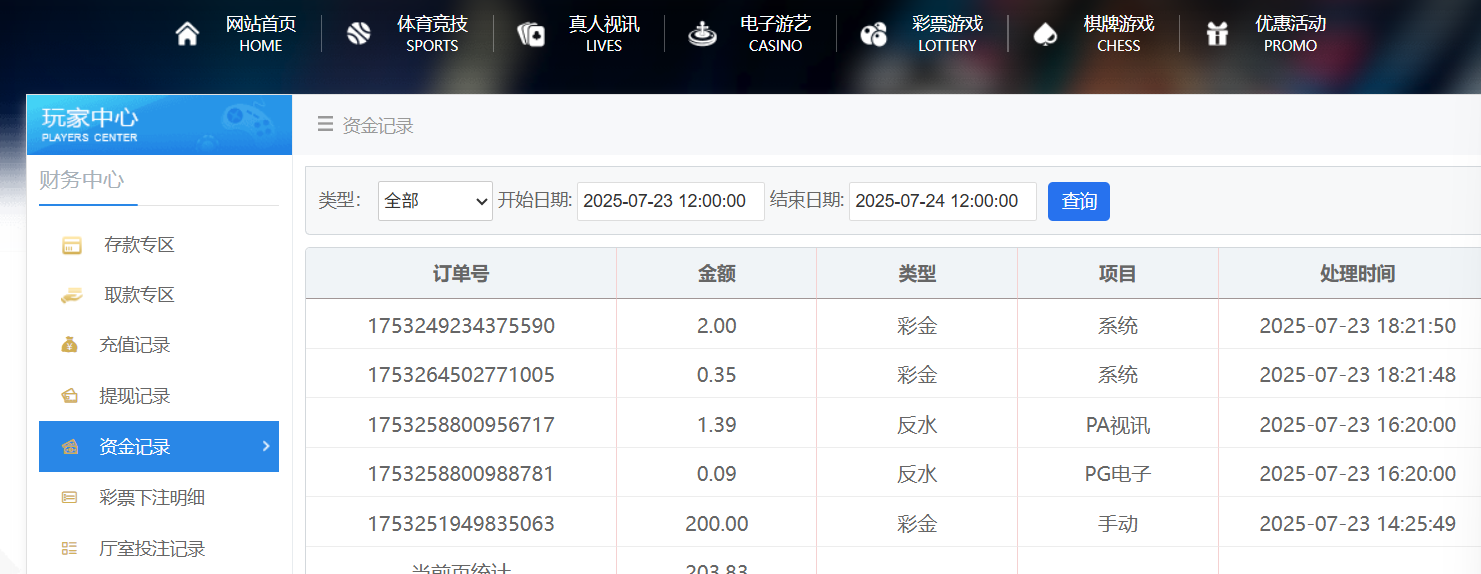Click the 开始日期 start date field
The width and height of the screenshot is (1481, 574).
click(670, 201)
